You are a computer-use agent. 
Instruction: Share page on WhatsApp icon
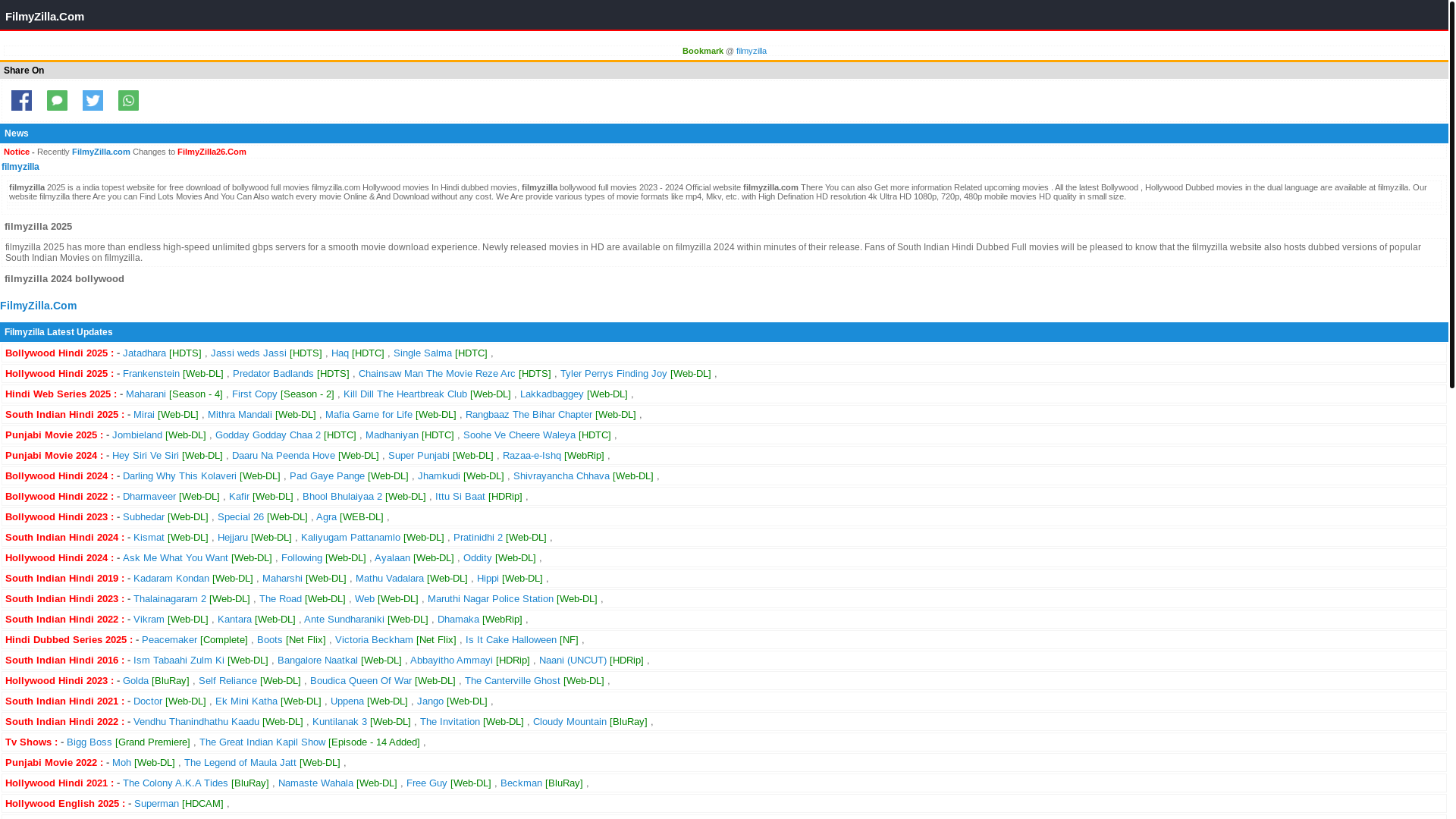pos(128,100)
